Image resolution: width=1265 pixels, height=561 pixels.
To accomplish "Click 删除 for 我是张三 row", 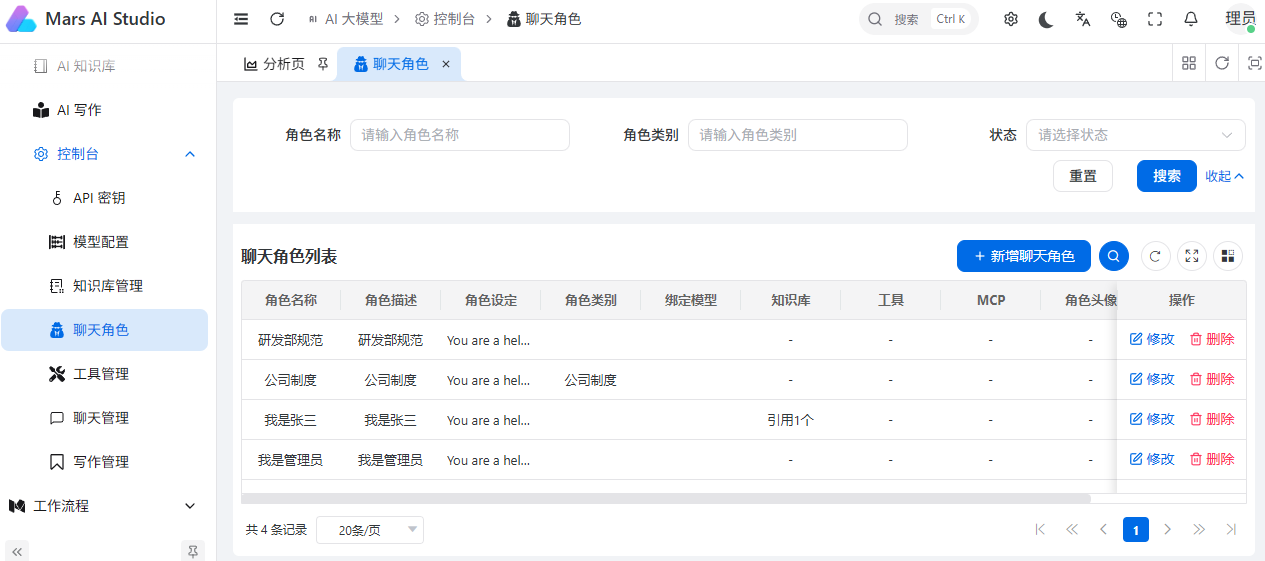I will click(1212, 420).
